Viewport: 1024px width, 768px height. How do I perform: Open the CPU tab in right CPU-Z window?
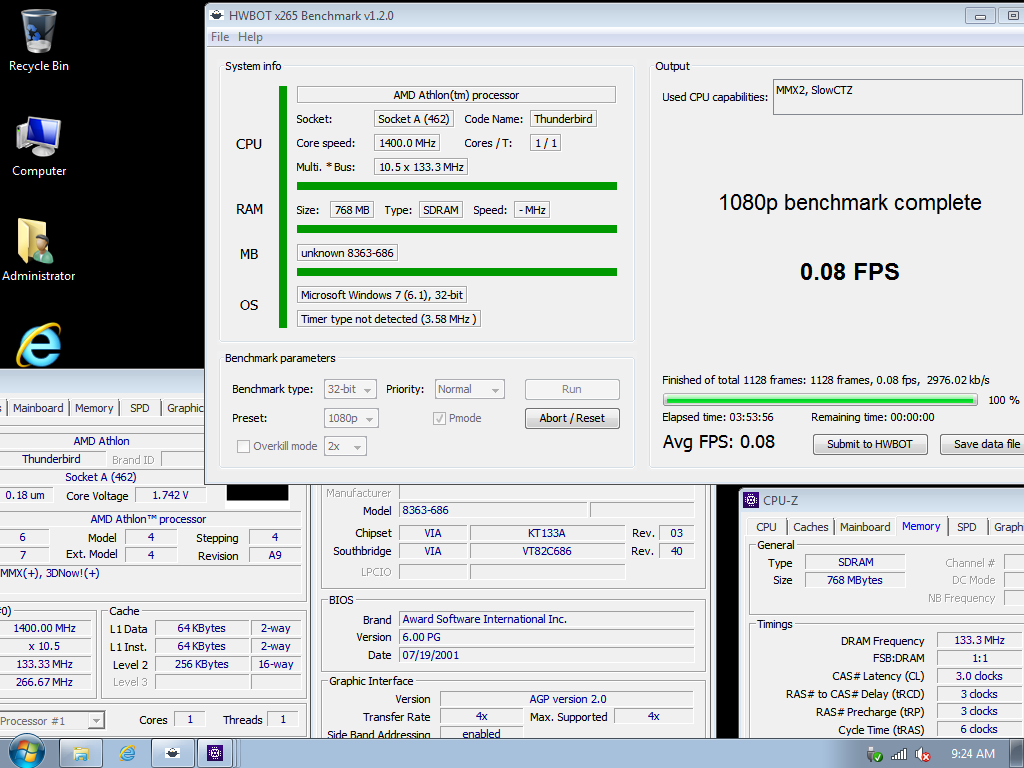766,527
